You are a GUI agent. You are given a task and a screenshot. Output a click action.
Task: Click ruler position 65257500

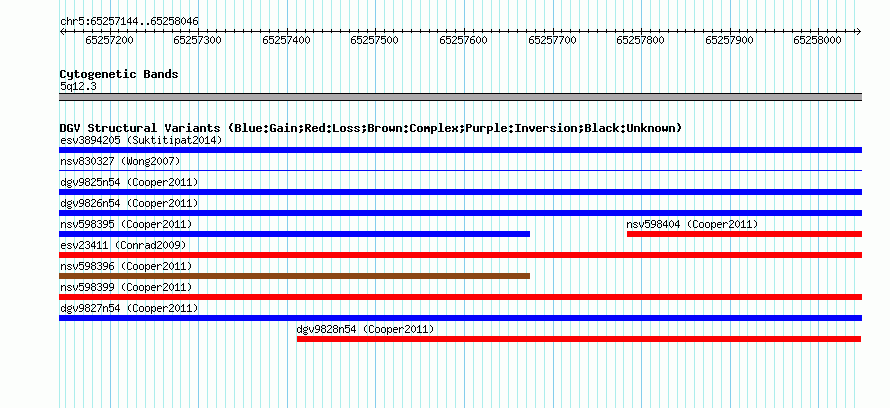(375, 40)
